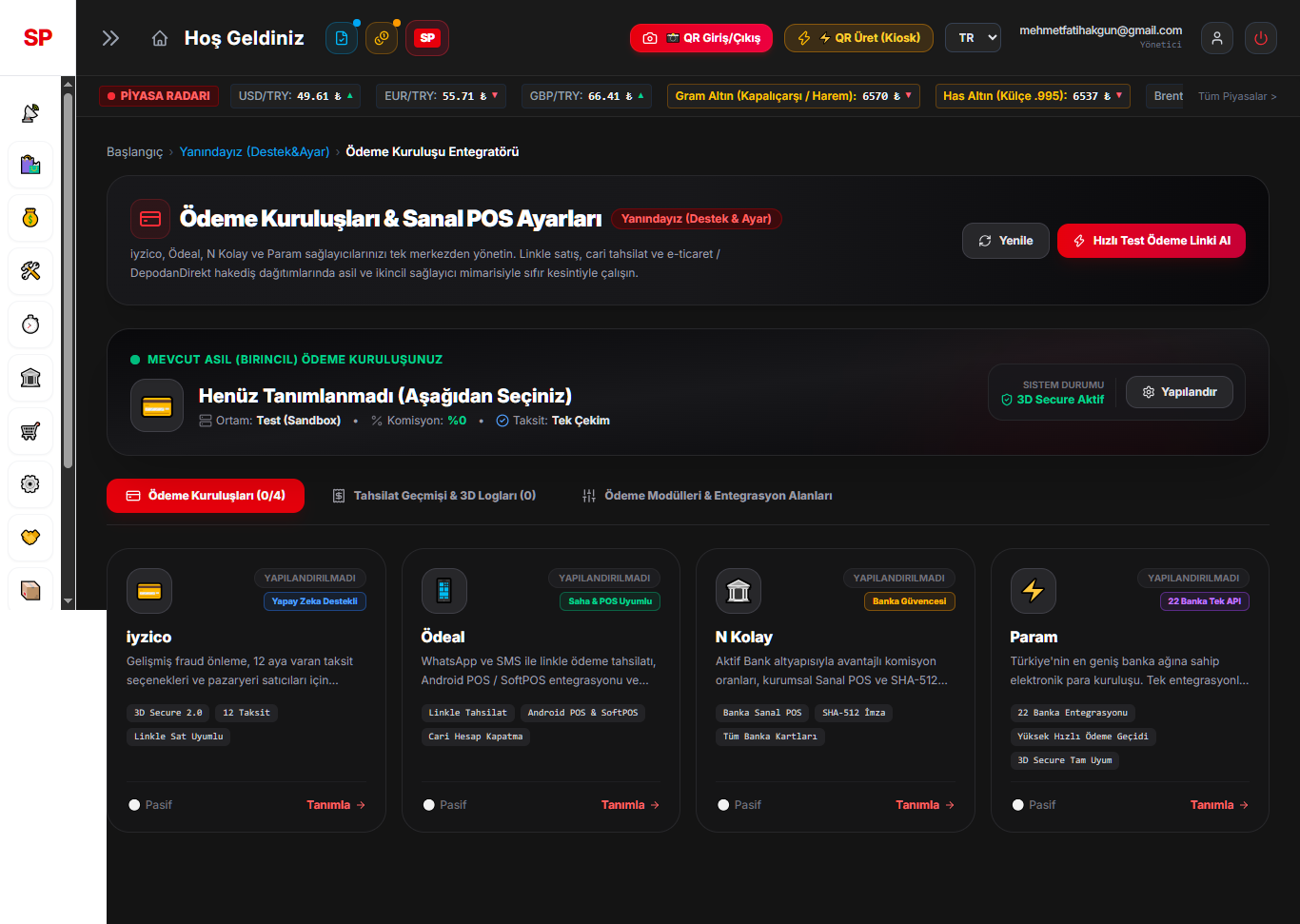Screen dimensions: 1300x924
Task: Switch to Ödeme Modülleri & Entegrasyon Alanları tab
Action: click(x=707, y=496)
